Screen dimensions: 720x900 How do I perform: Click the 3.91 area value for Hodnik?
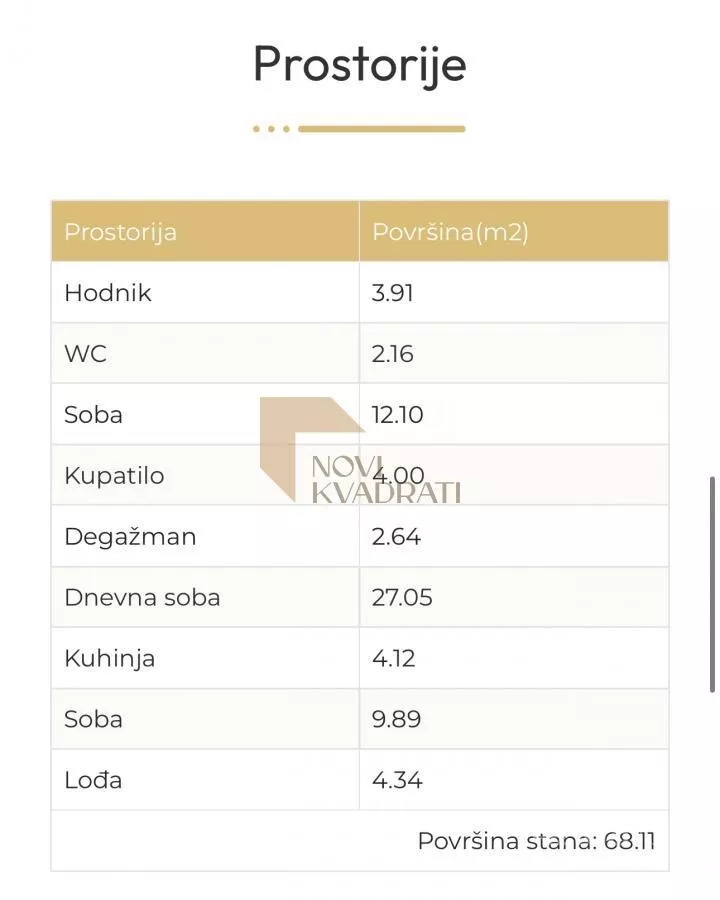click(392, 293)
